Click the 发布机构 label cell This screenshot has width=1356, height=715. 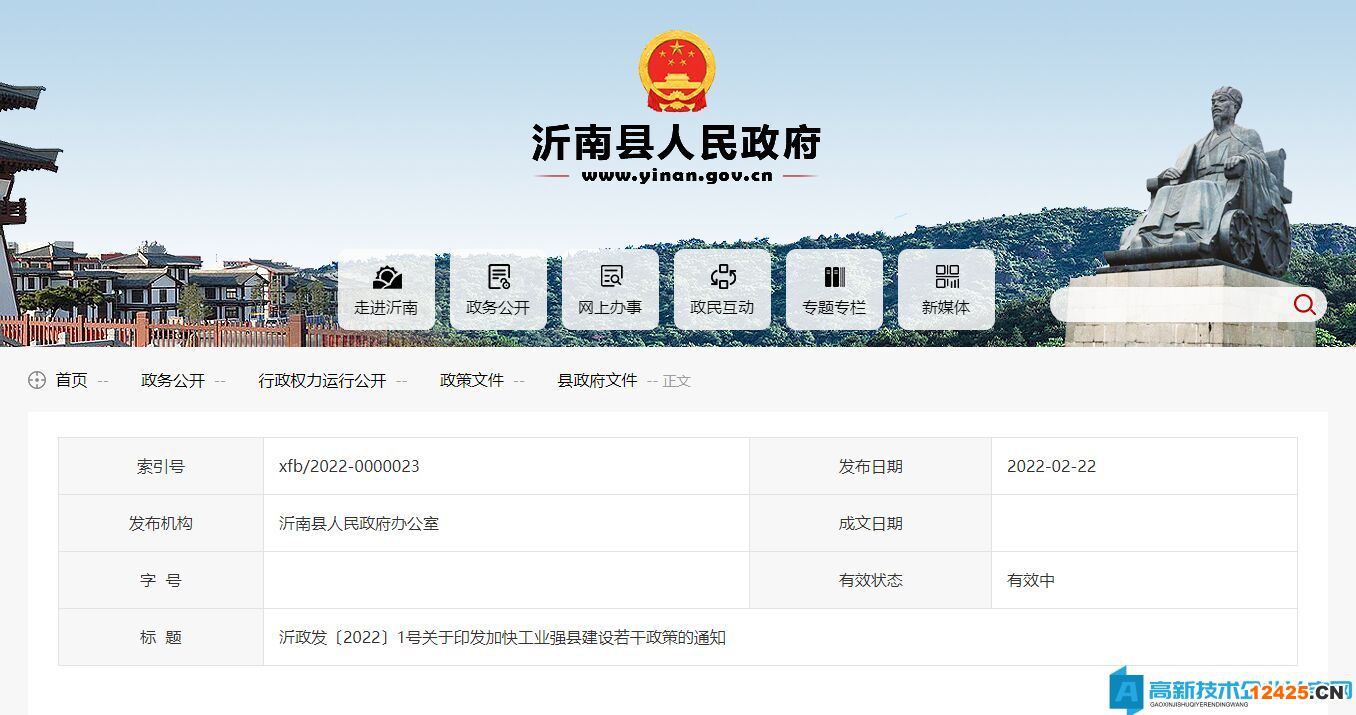point(161,523)
